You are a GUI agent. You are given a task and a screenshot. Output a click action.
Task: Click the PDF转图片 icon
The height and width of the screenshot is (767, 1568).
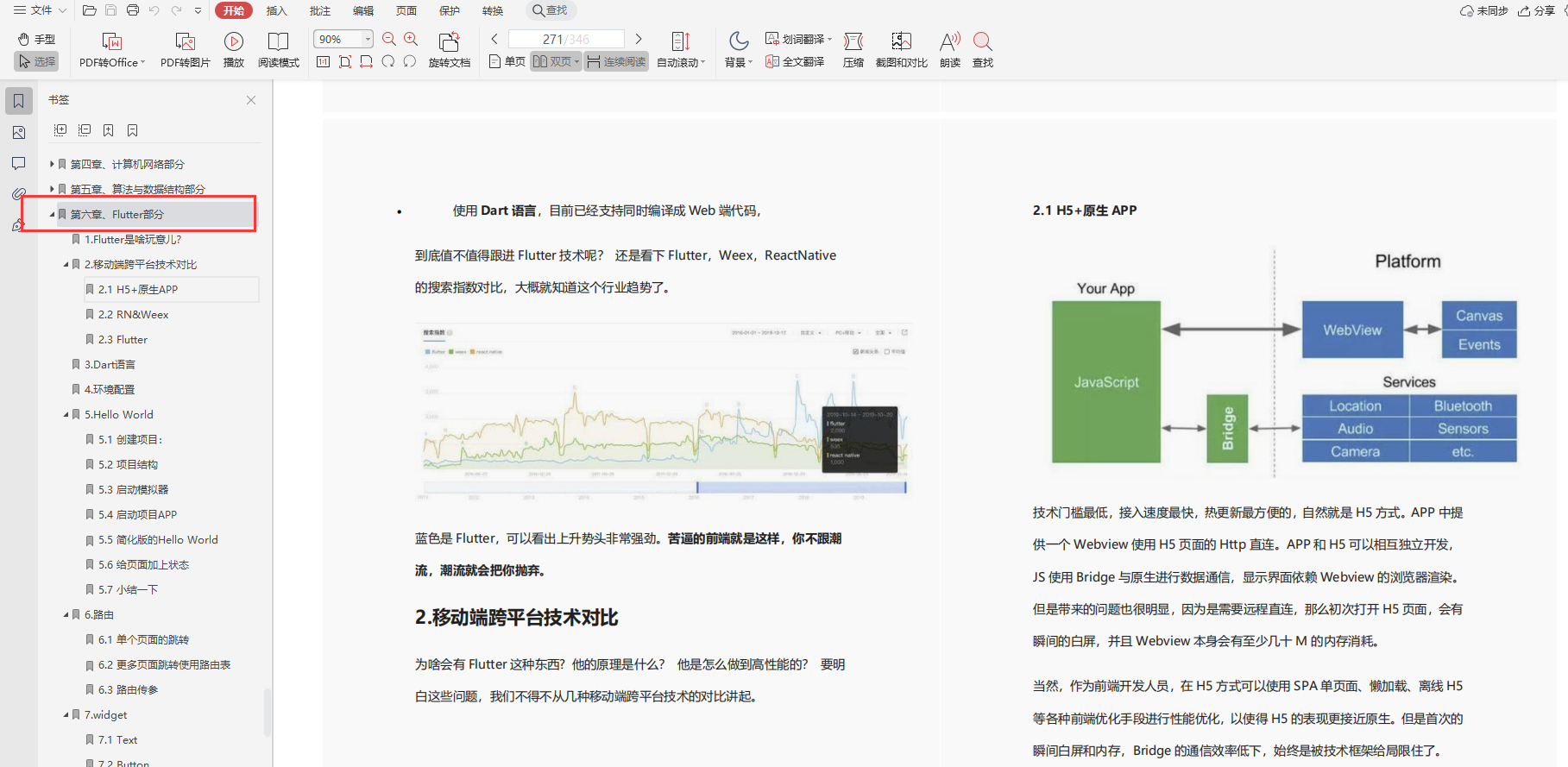point(185,41)
